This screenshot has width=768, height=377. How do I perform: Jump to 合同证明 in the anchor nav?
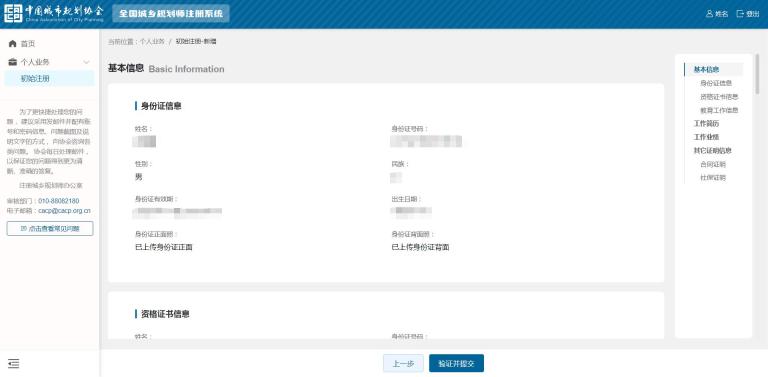(x=713, y=164)
